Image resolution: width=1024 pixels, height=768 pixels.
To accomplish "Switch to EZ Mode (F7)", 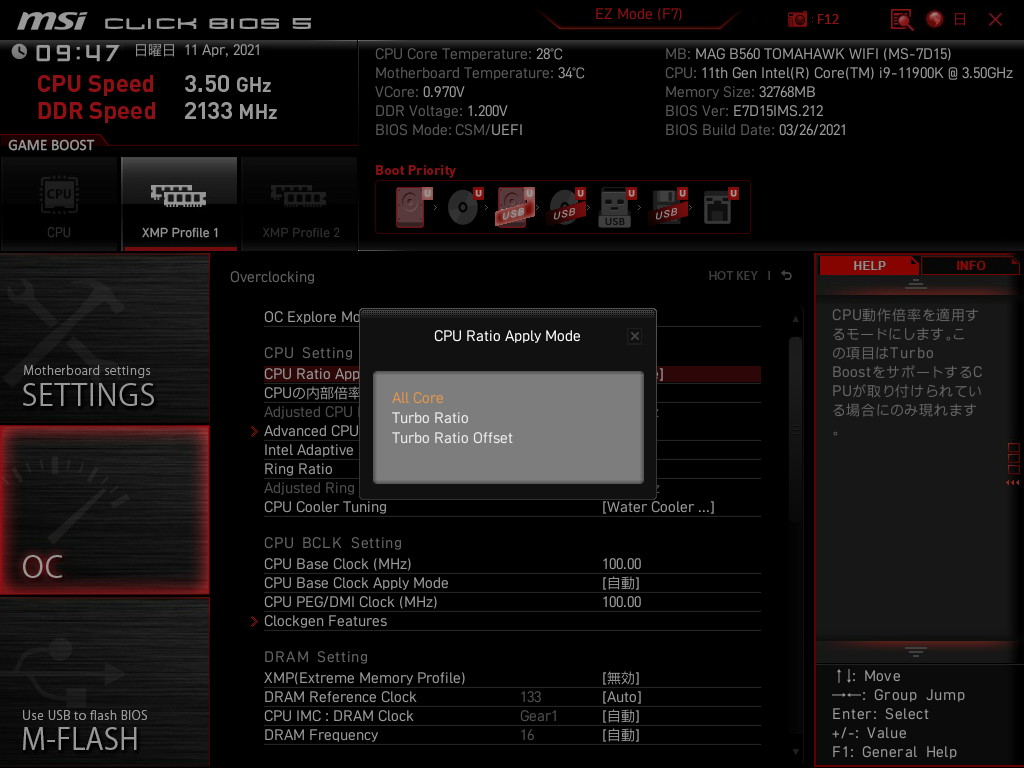I will pos(638,14).
